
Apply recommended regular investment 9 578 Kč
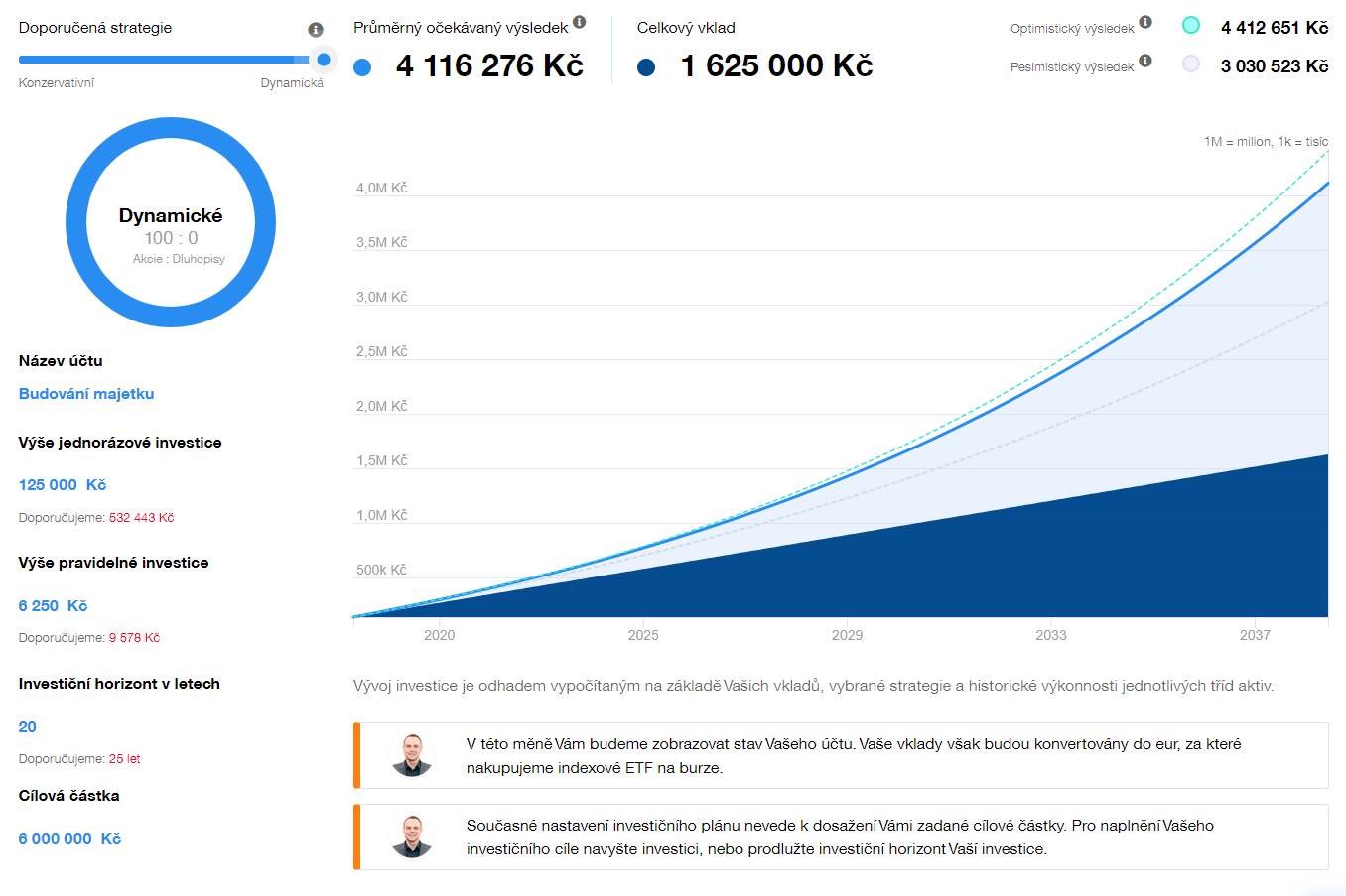(x=134, y=638)
